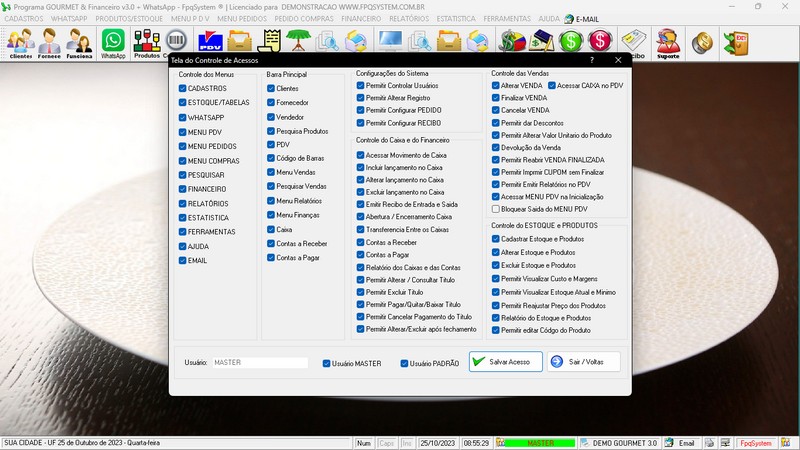Uncheck the ESTOQUE/TABELAS checkbox

[183, 103]
